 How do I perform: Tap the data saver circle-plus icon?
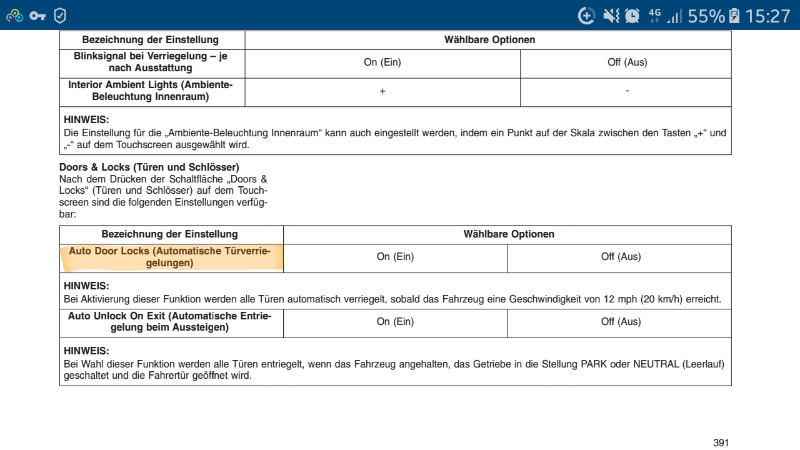click(x=587, y=15)
